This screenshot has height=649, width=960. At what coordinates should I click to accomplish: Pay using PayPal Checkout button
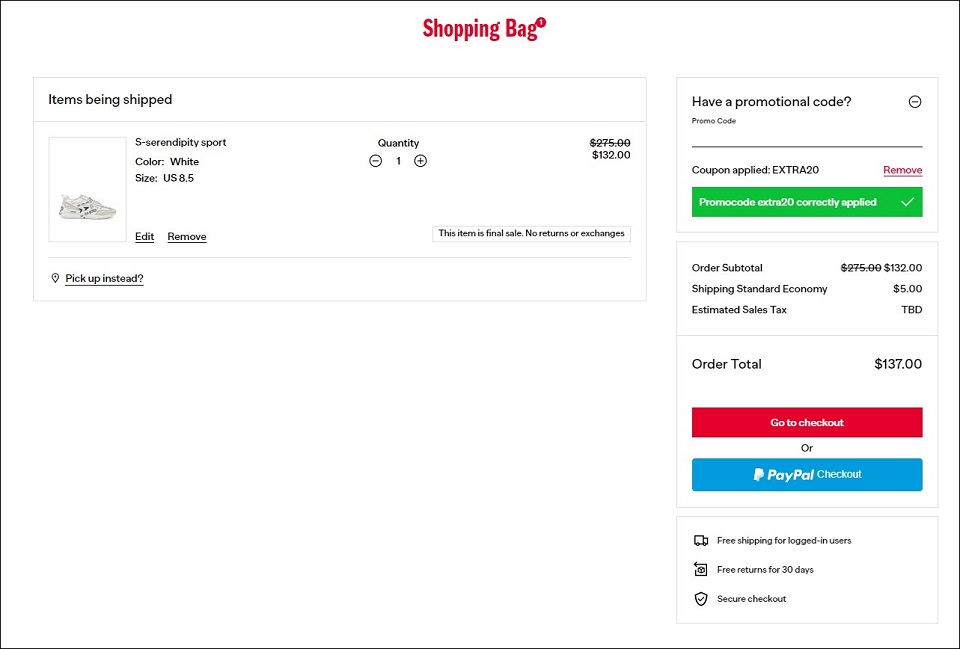pos(807,475)
